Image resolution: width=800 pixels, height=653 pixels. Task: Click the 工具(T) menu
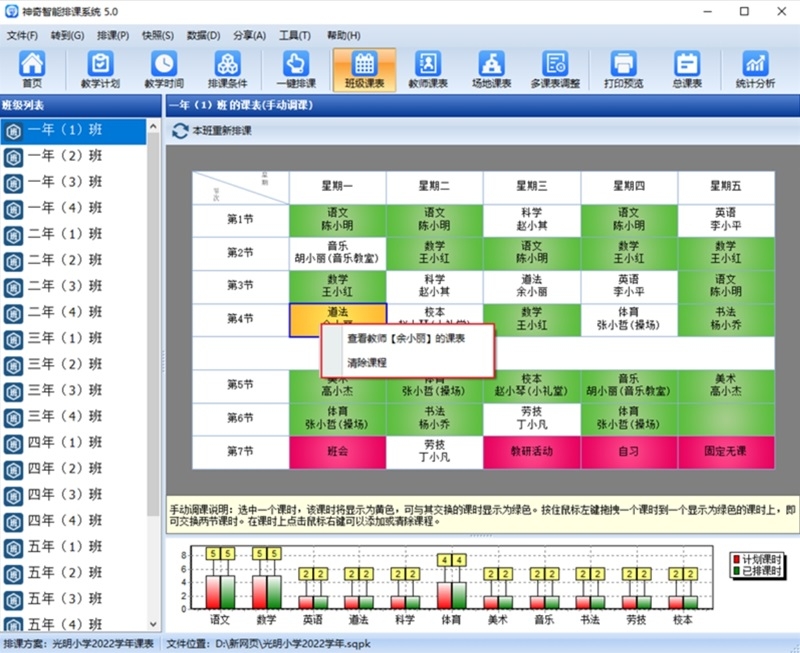click(x=295, y=36)
